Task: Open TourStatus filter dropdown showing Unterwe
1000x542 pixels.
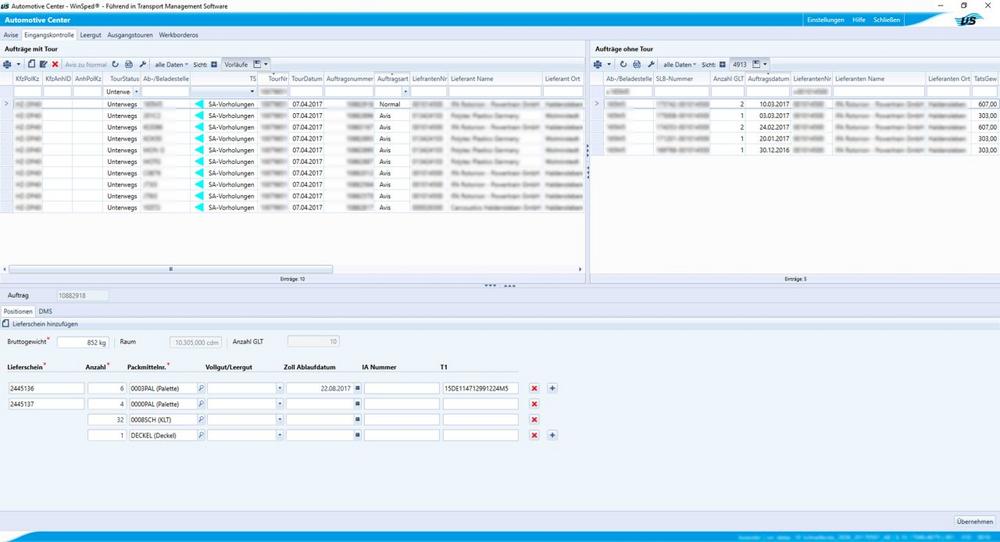Action: coord(136,92)
